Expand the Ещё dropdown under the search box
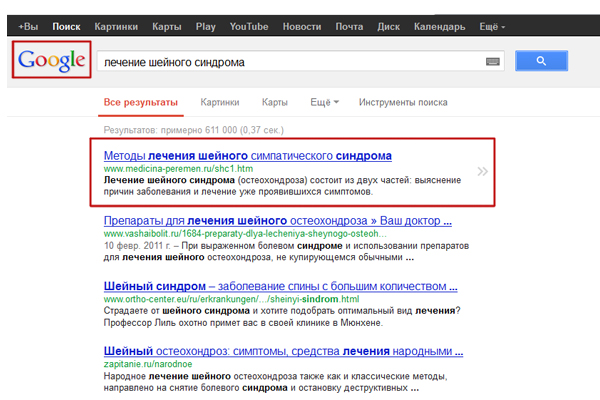The height and width of the screenshot is (400, 600). click(x=324, y=103)
